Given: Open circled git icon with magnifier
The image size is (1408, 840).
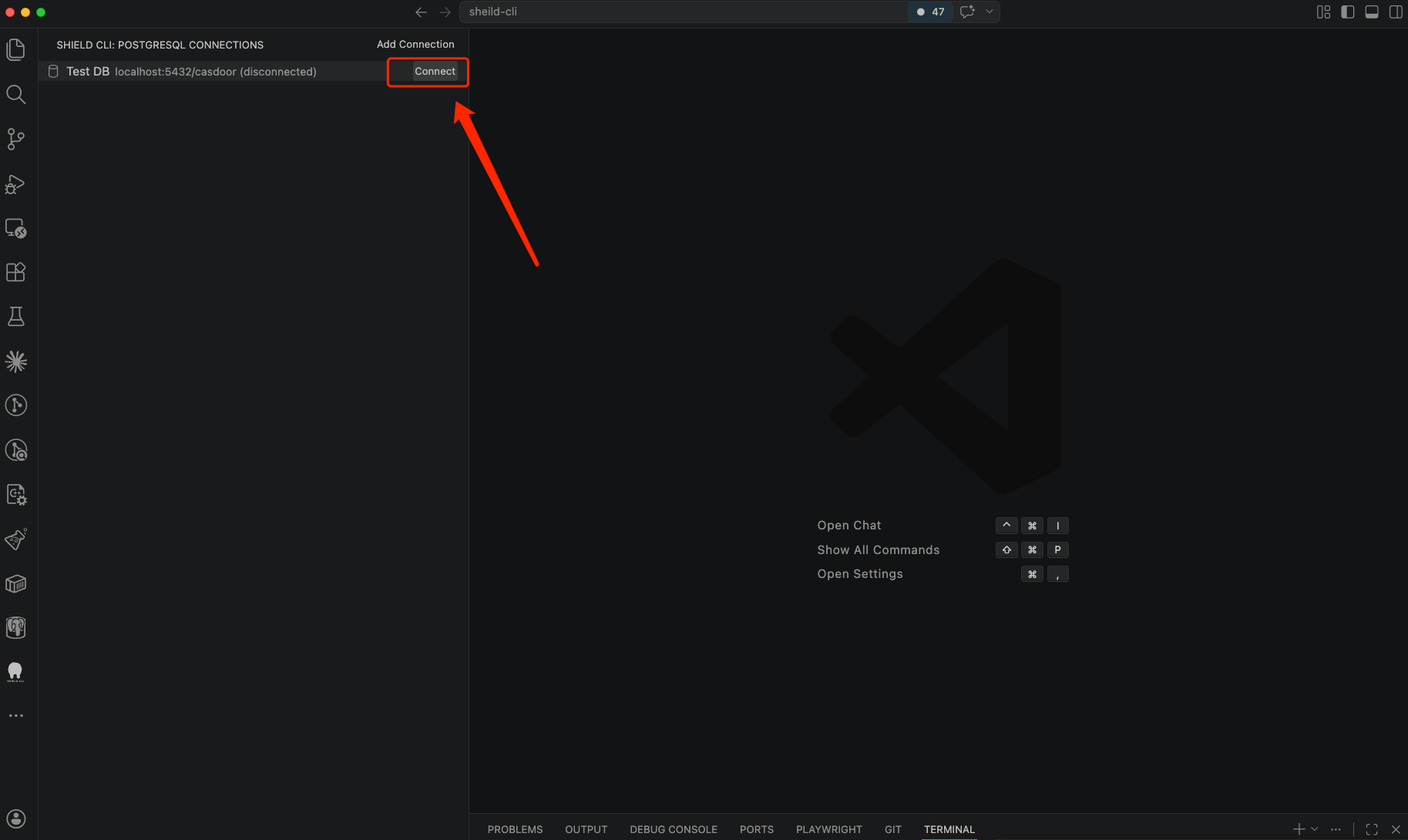Looking at the screenshot, I should tap(15, 450).
